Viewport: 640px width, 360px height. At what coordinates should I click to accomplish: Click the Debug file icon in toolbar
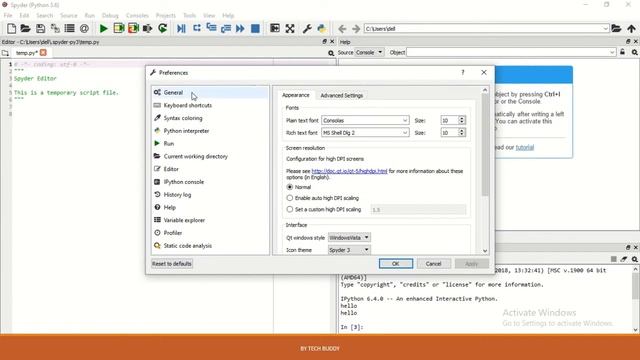coord(181,28)
